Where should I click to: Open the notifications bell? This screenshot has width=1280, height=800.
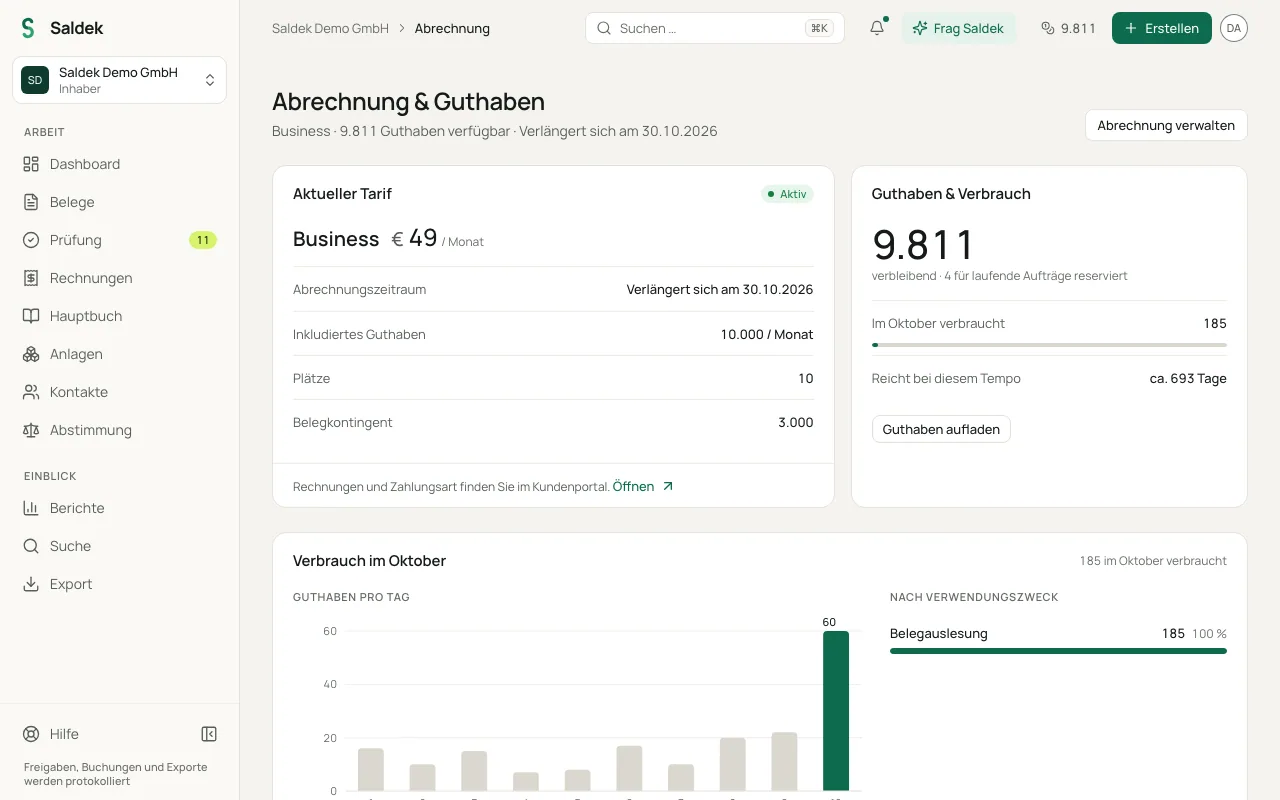[x=877, y=28]
